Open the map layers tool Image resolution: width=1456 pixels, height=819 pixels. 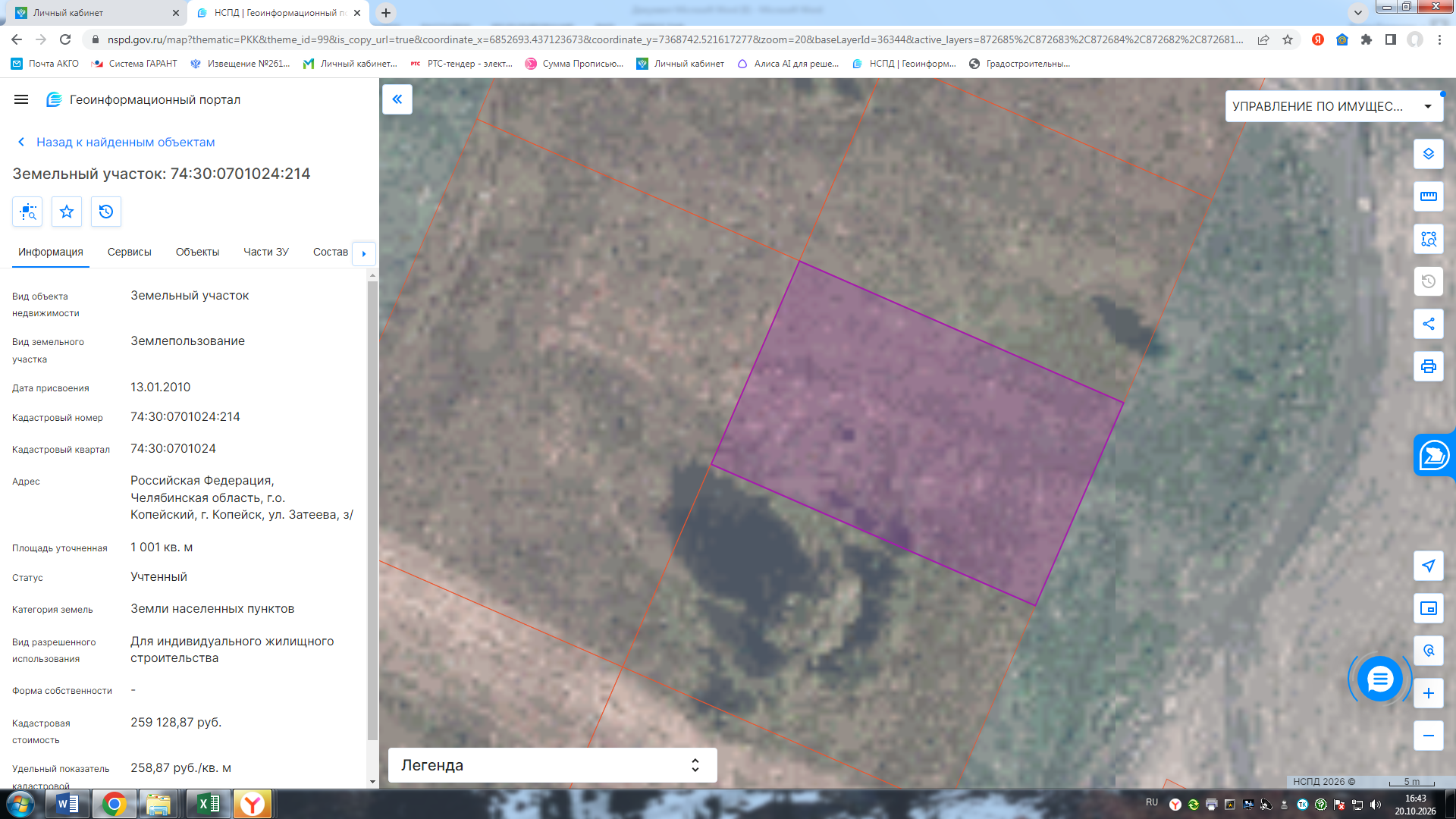point(1429,154)
